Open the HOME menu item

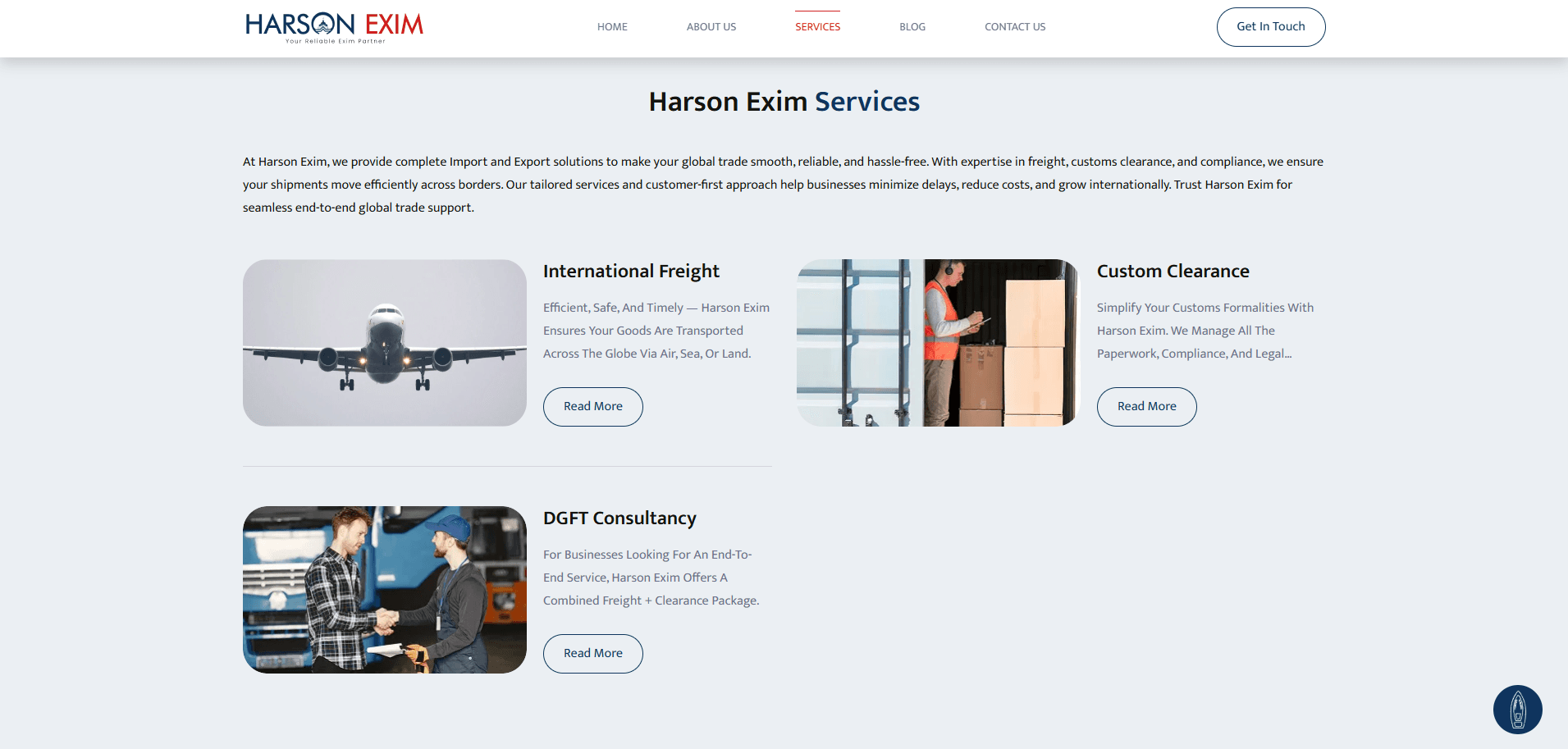612,27
